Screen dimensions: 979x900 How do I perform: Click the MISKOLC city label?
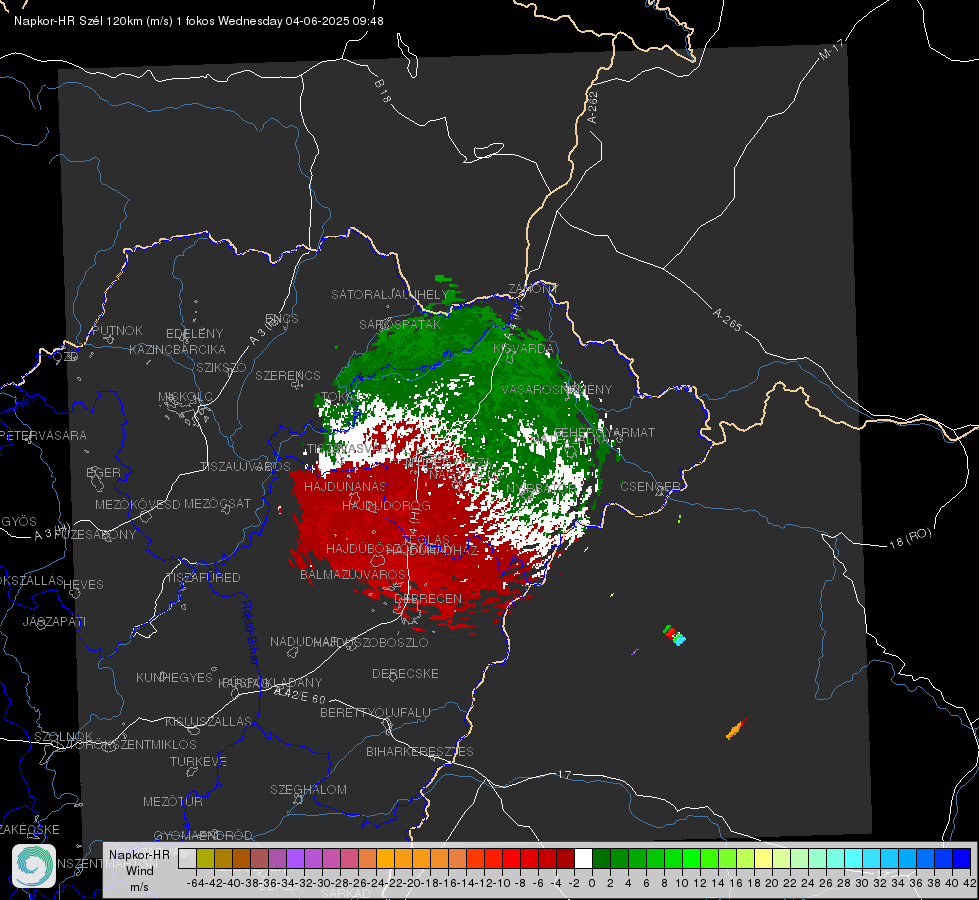[185, 397]
